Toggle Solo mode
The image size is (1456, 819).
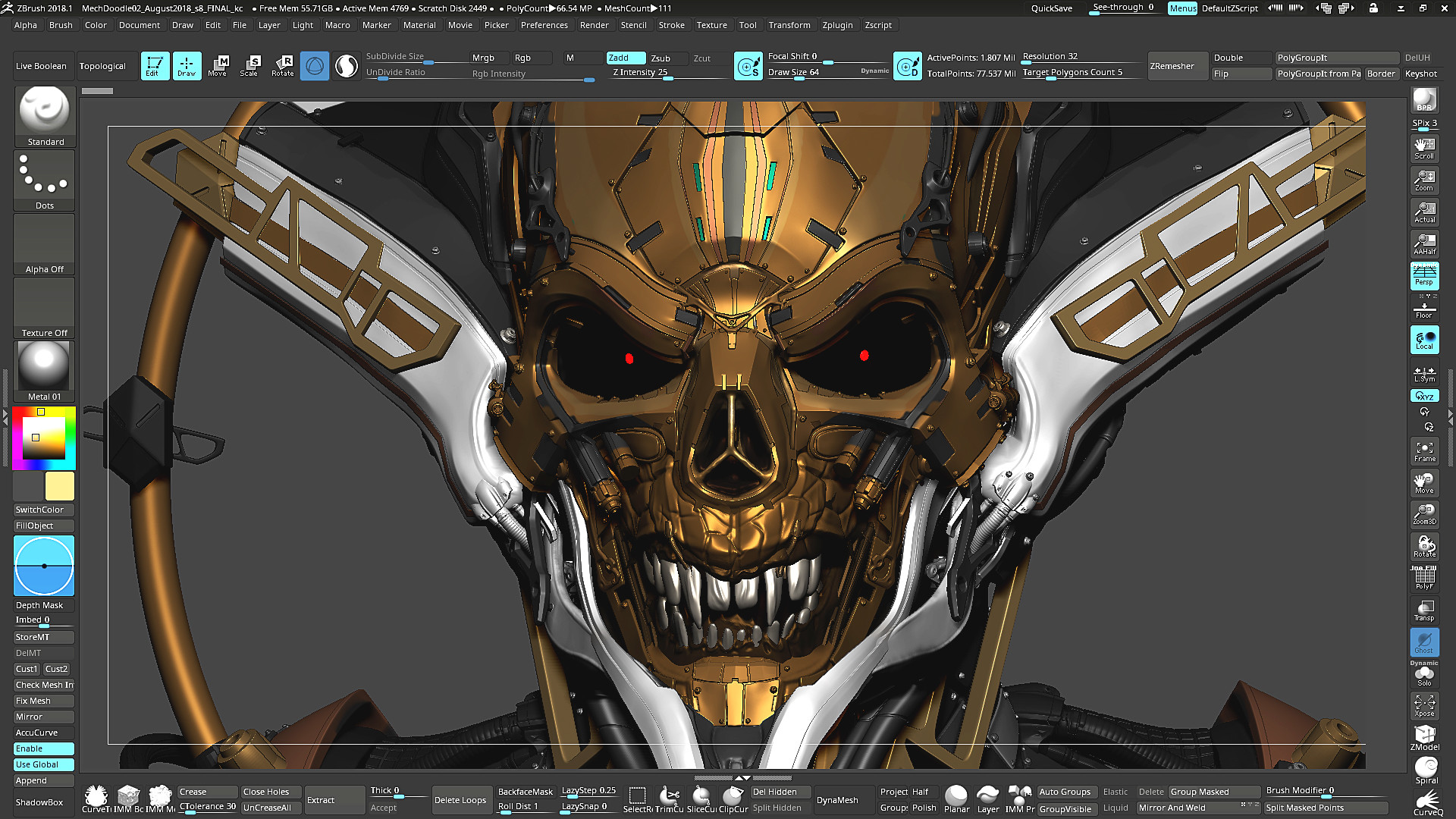pos(1424,674)
